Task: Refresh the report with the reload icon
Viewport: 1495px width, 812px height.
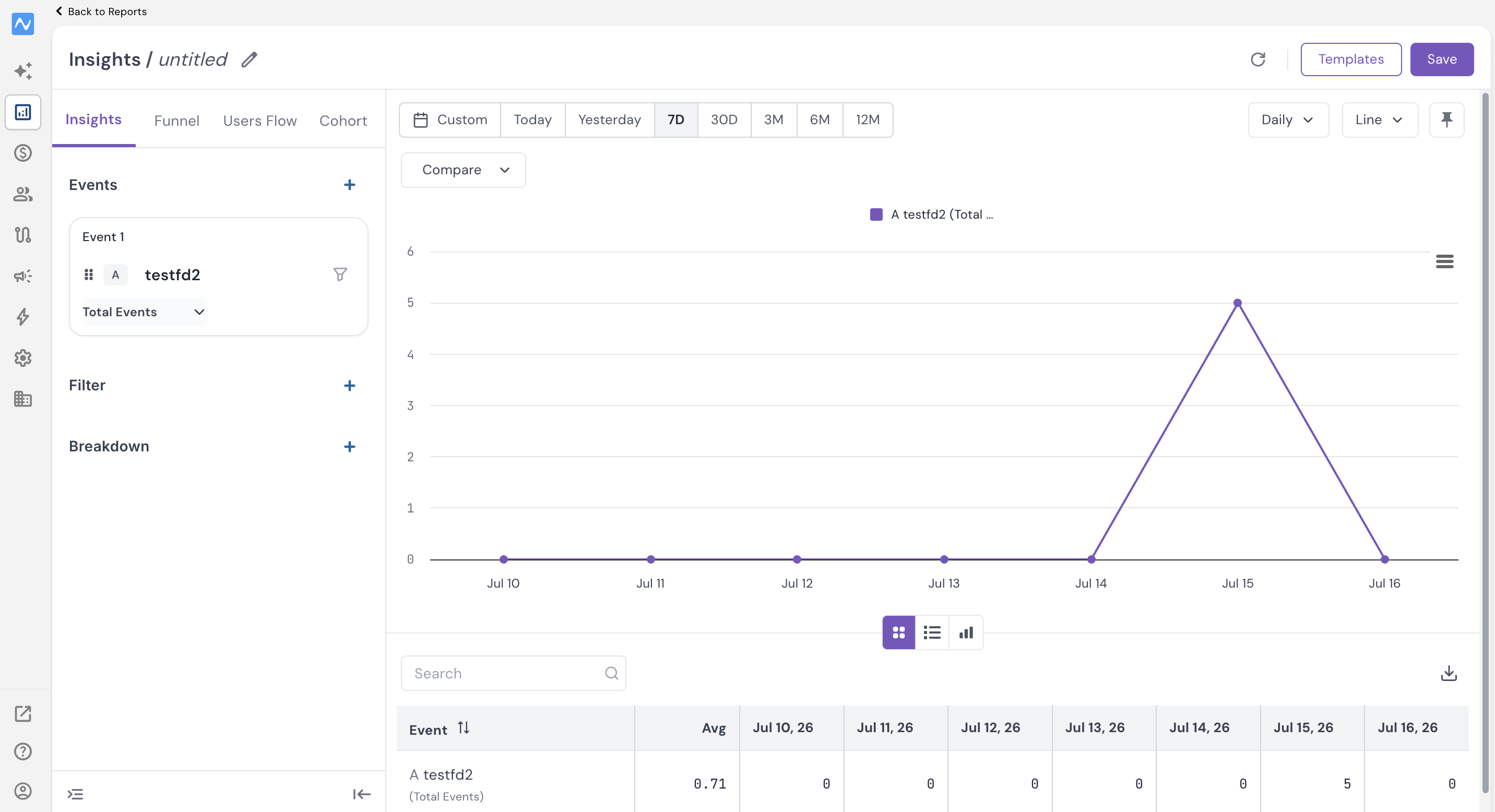Action: coord(1257,59)
